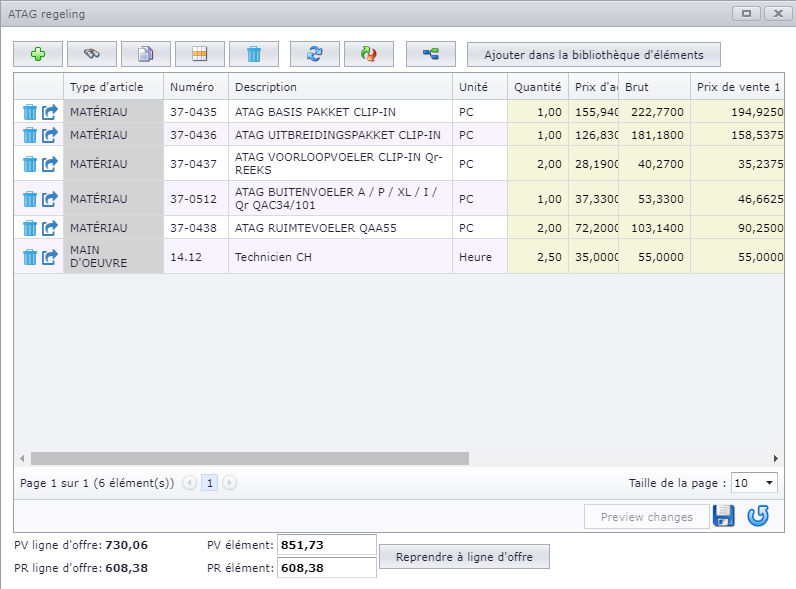Click the PR élément input field
The height and width of the screenshot is (589, 796).
tap(326, 568)
